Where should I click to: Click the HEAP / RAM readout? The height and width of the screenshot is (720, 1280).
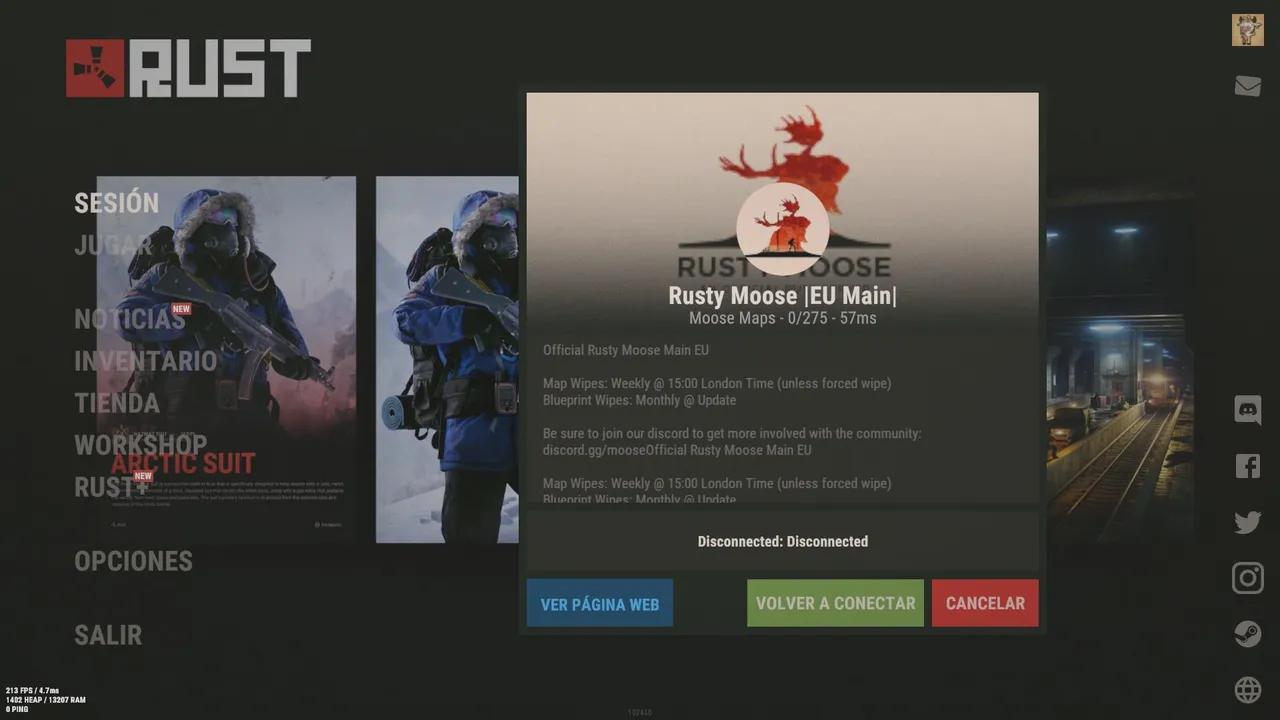(45, 700)
